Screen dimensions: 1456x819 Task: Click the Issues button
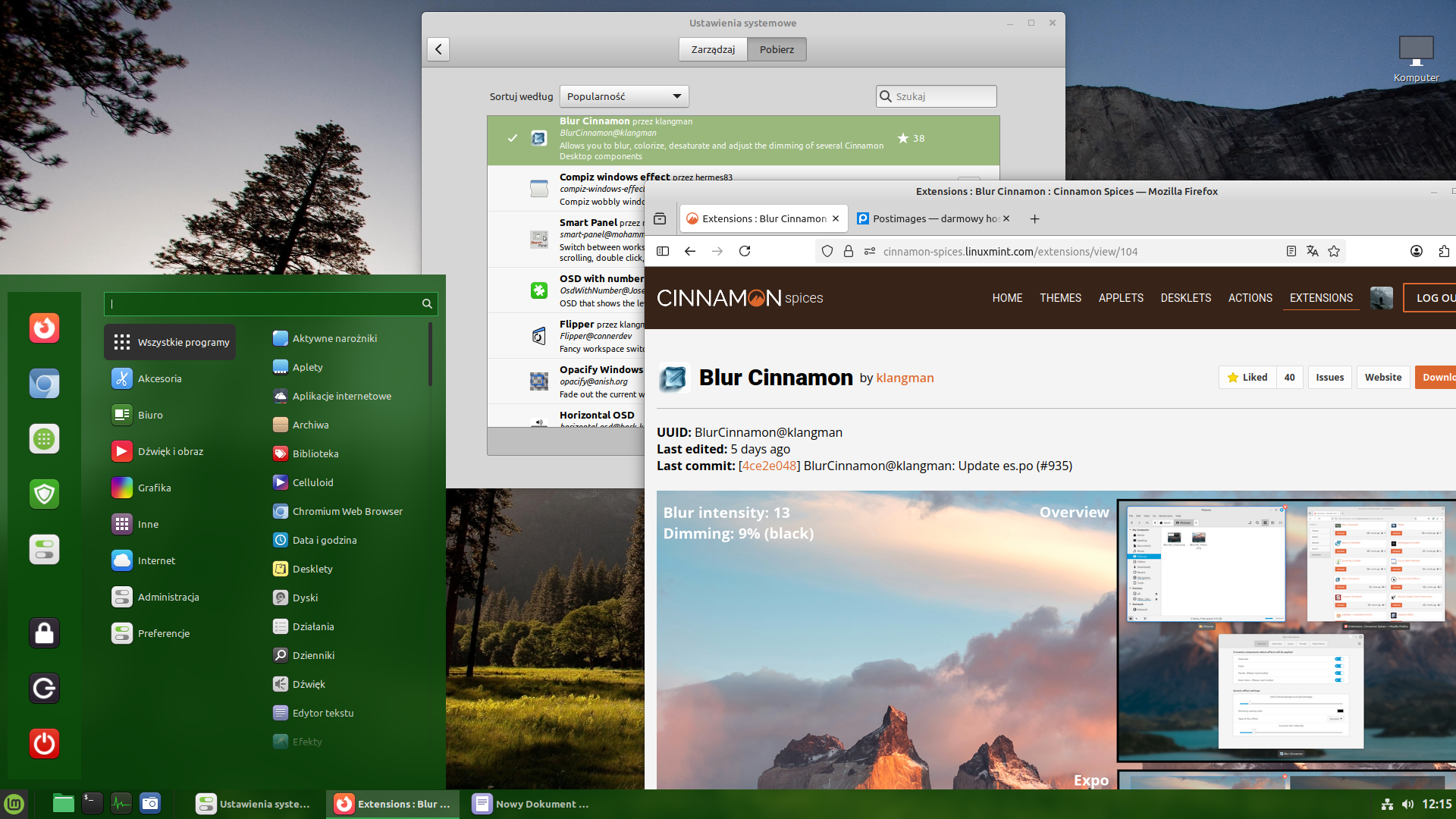1329,377
